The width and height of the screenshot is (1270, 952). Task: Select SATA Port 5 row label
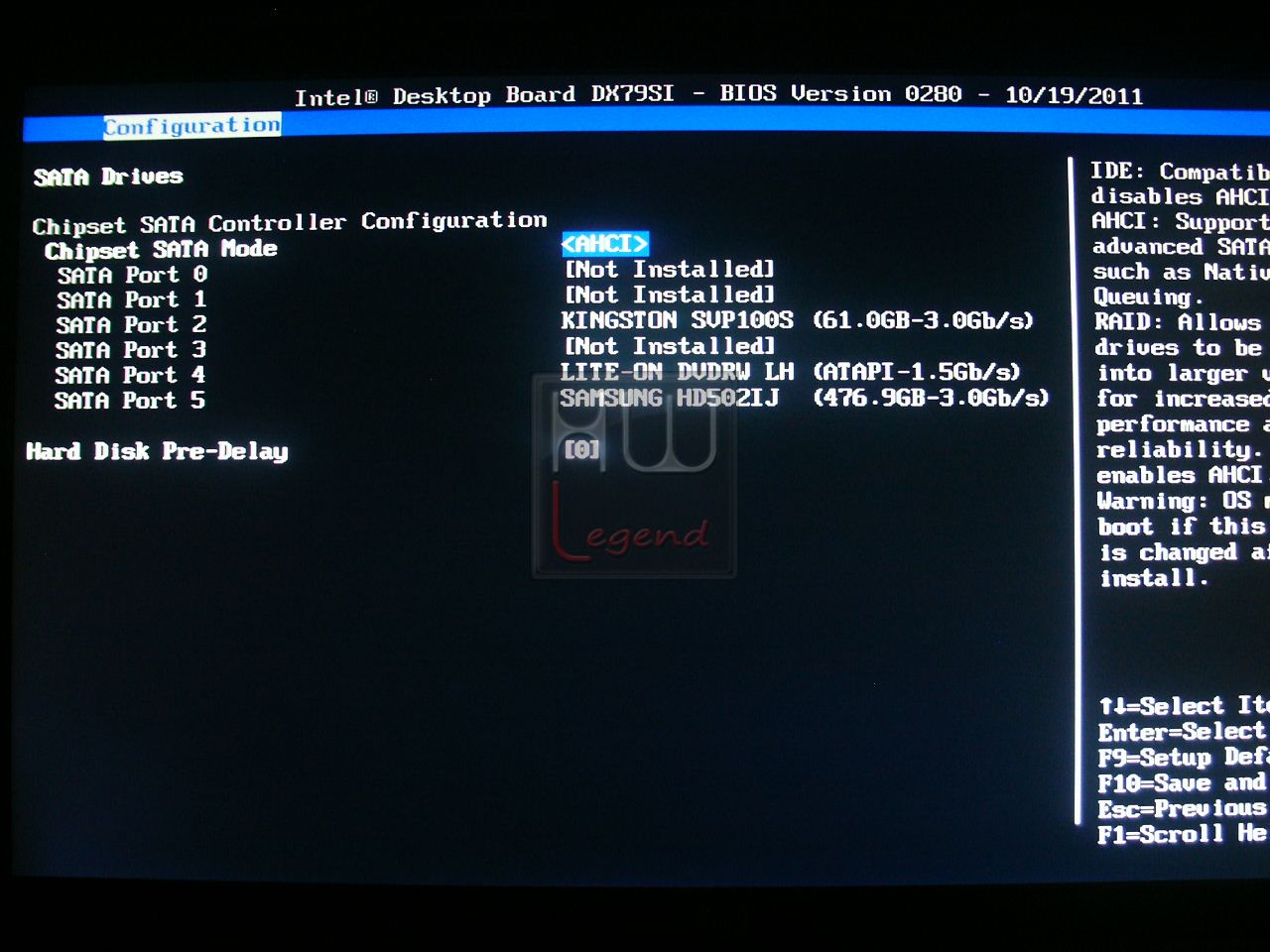130,401
